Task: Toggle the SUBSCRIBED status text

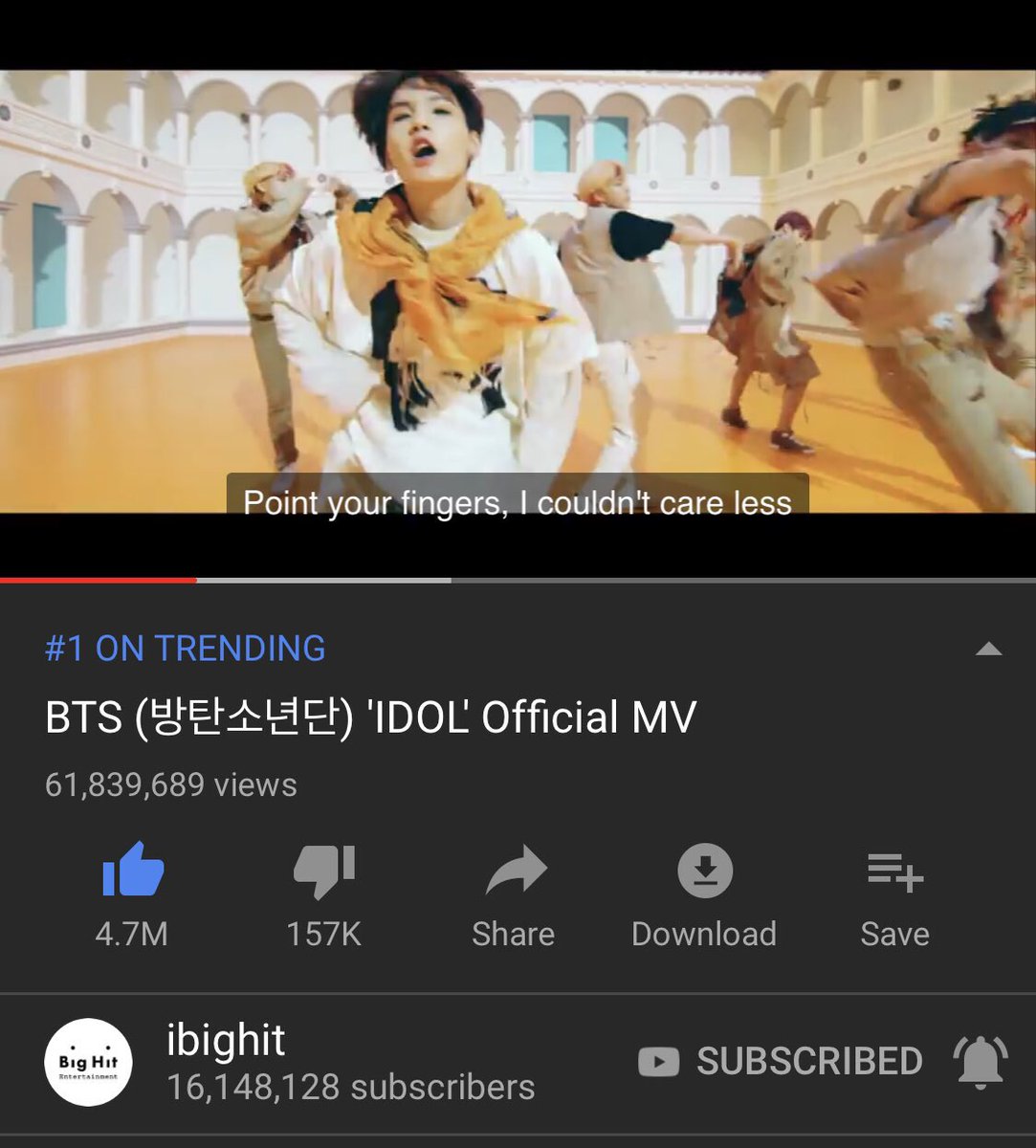Action: [809, 1061]
